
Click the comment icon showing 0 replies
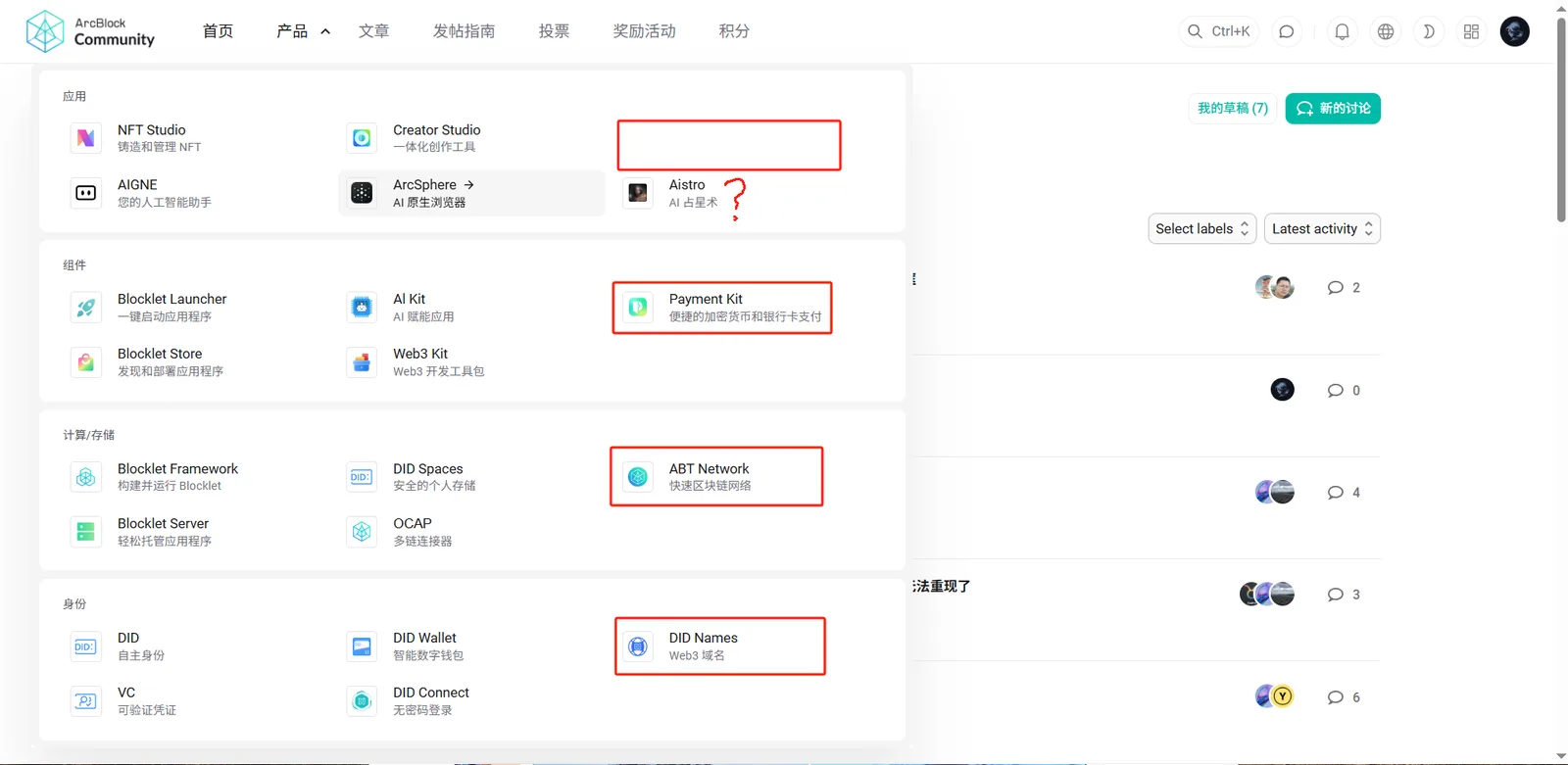pos(1335,391)
